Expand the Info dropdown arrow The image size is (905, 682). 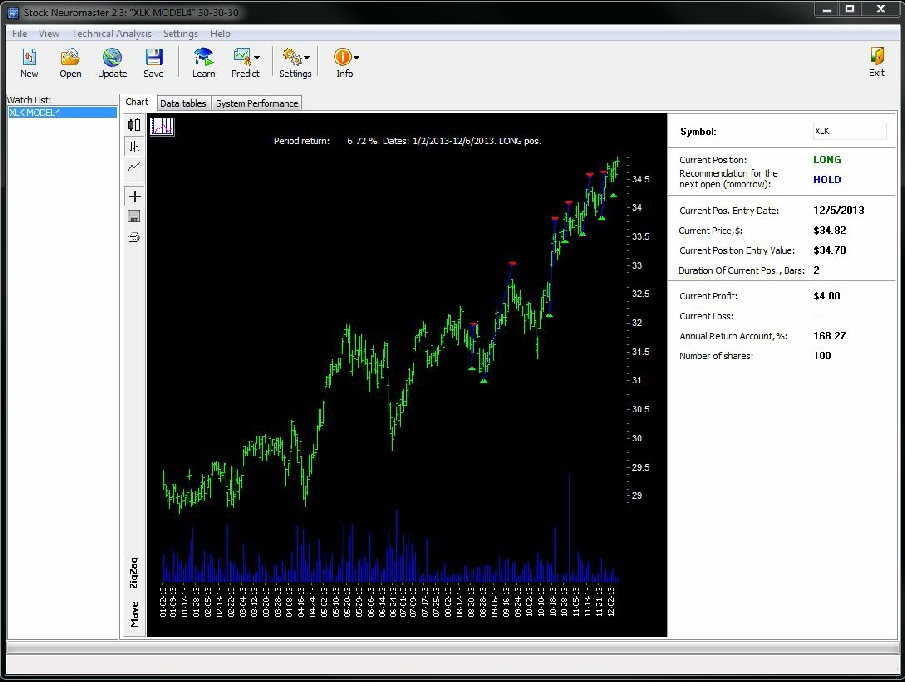(x=357, y=57)
